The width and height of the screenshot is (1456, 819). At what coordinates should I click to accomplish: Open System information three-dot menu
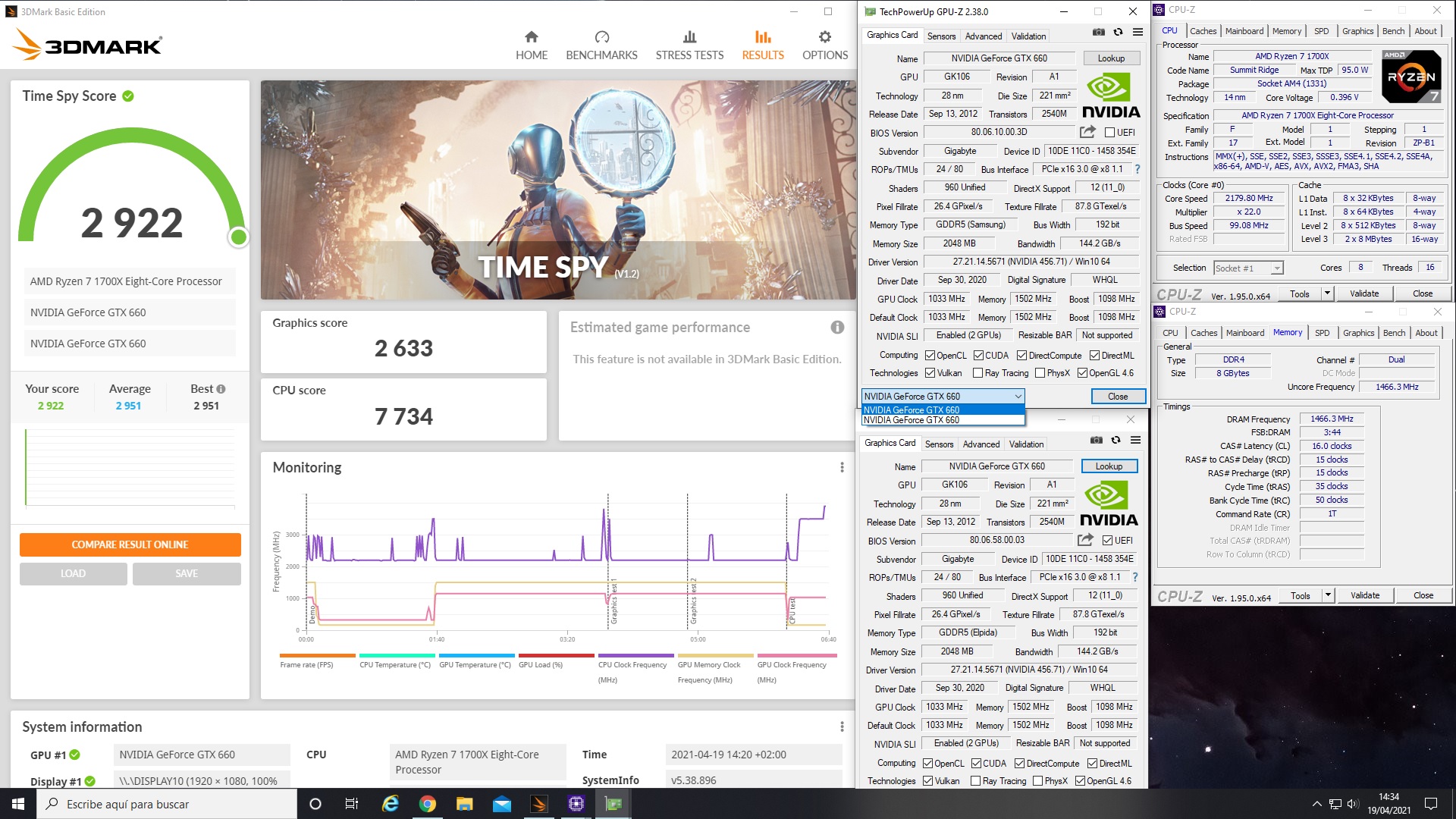(842, 726)
